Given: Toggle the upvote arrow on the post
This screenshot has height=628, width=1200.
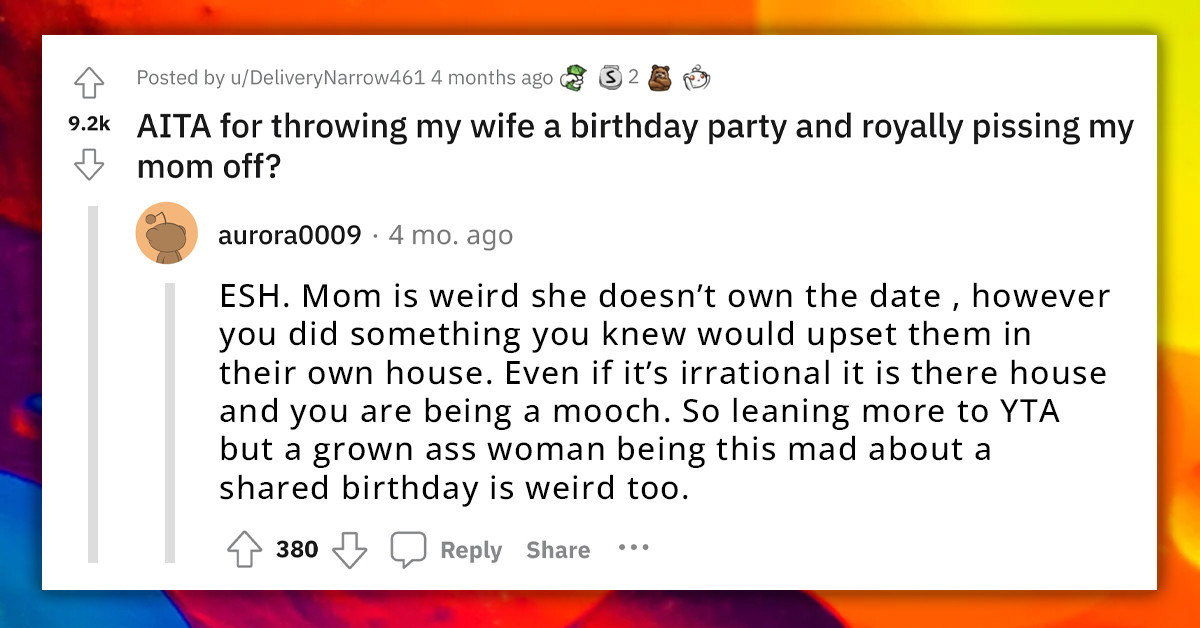Looking at the screenshot, I should (x=88, y=82).
